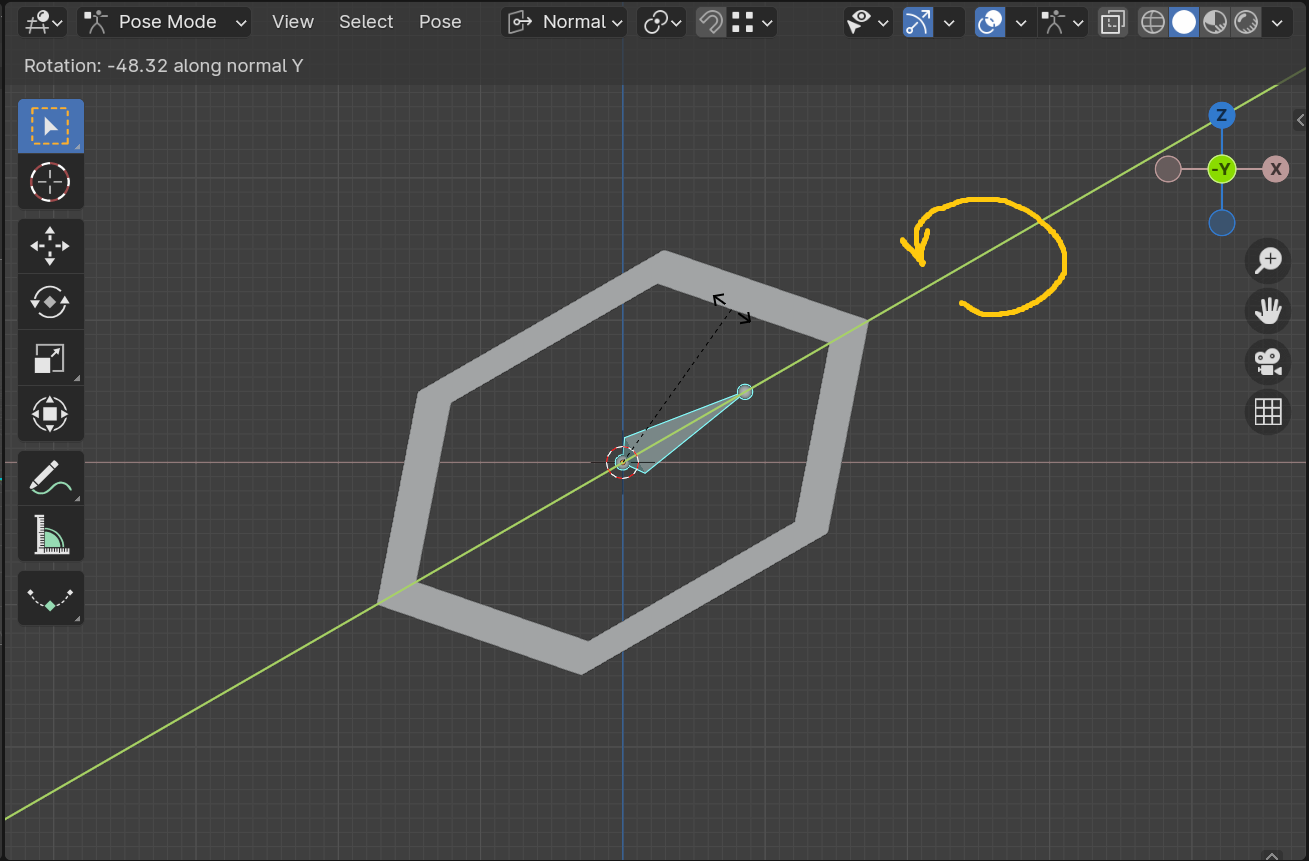Switch perspective/orthographic with grid gizmo

1268,411
